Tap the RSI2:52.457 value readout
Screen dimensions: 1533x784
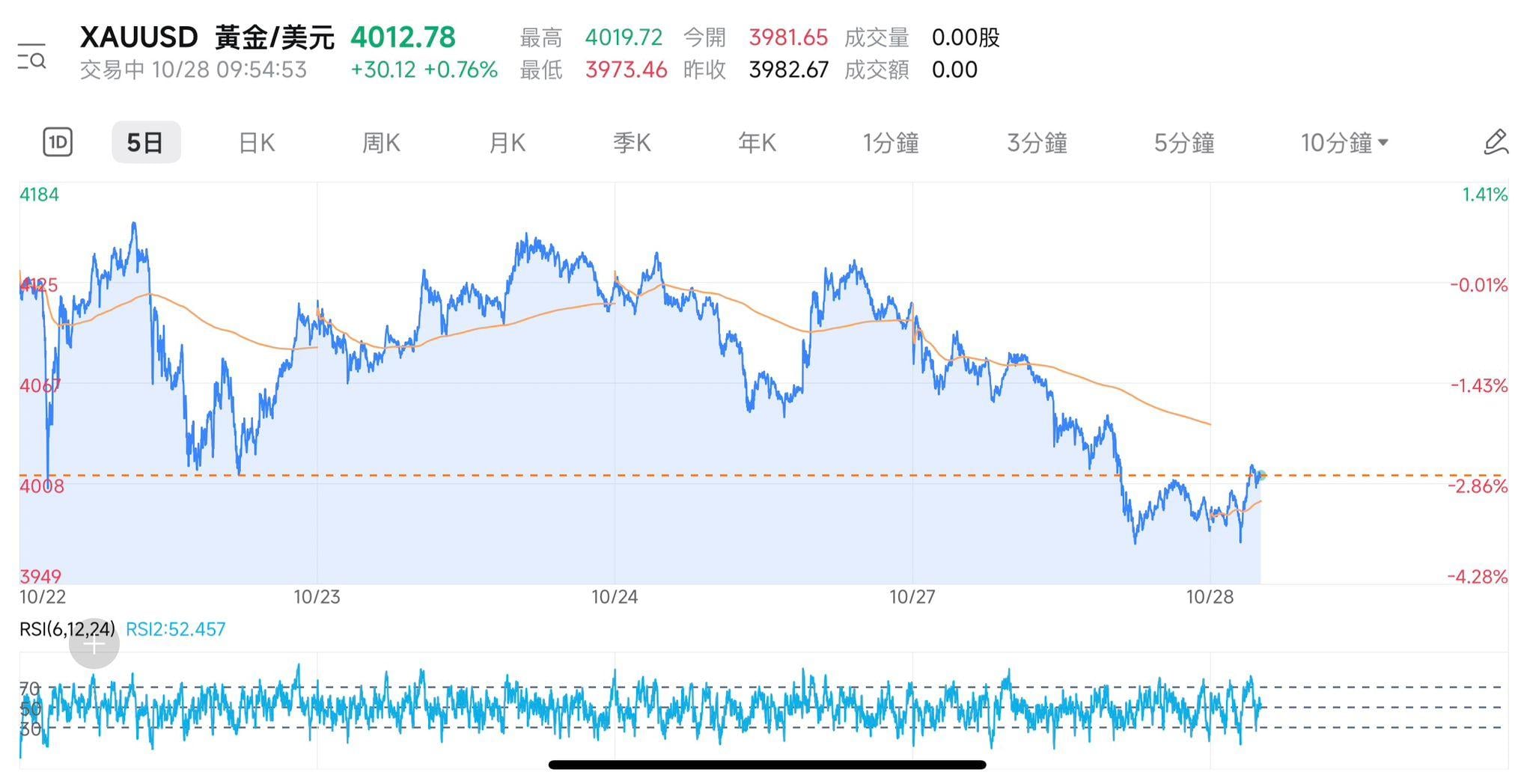click(175, 629)
